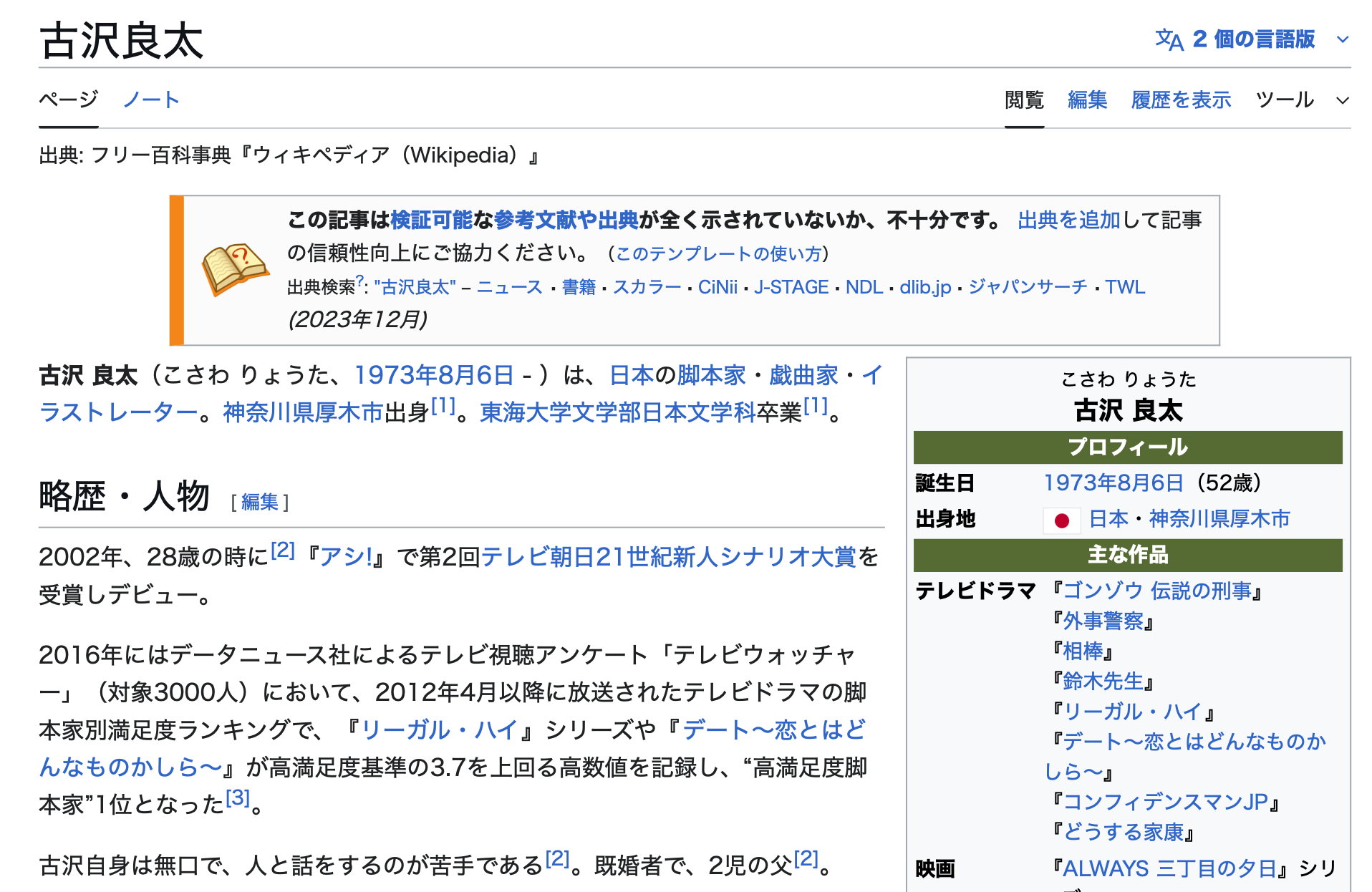Click 神奈川県厚木市 link in intro paragraph
Viewport: 1372px width, 892px height.
304,412
